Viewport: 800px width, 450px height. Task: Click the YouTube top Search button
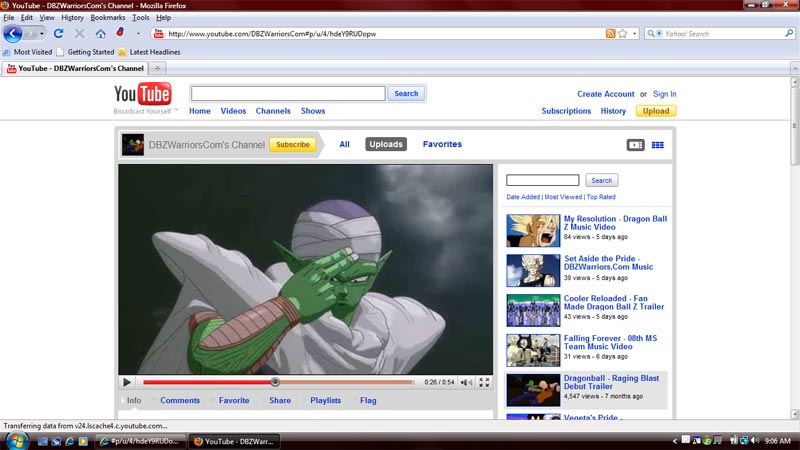pyautogui.click(x=406, y=94)
